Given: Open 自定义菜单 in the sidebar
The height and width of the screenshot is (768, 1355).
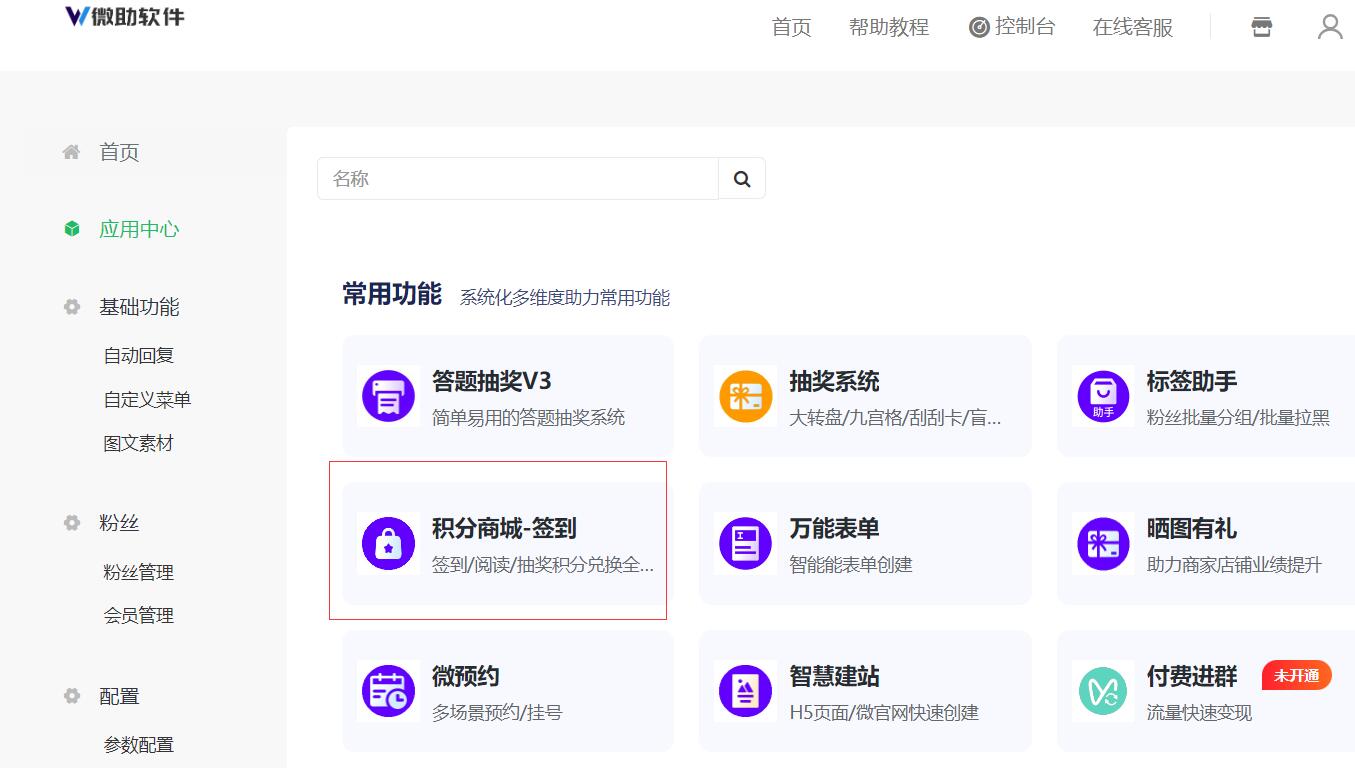Looking at the screenshot, I should tap(147, 399).
